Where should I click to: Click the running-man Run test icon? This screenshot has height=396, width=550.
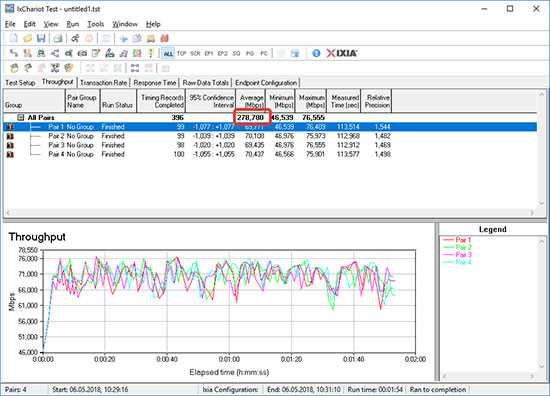75,38
